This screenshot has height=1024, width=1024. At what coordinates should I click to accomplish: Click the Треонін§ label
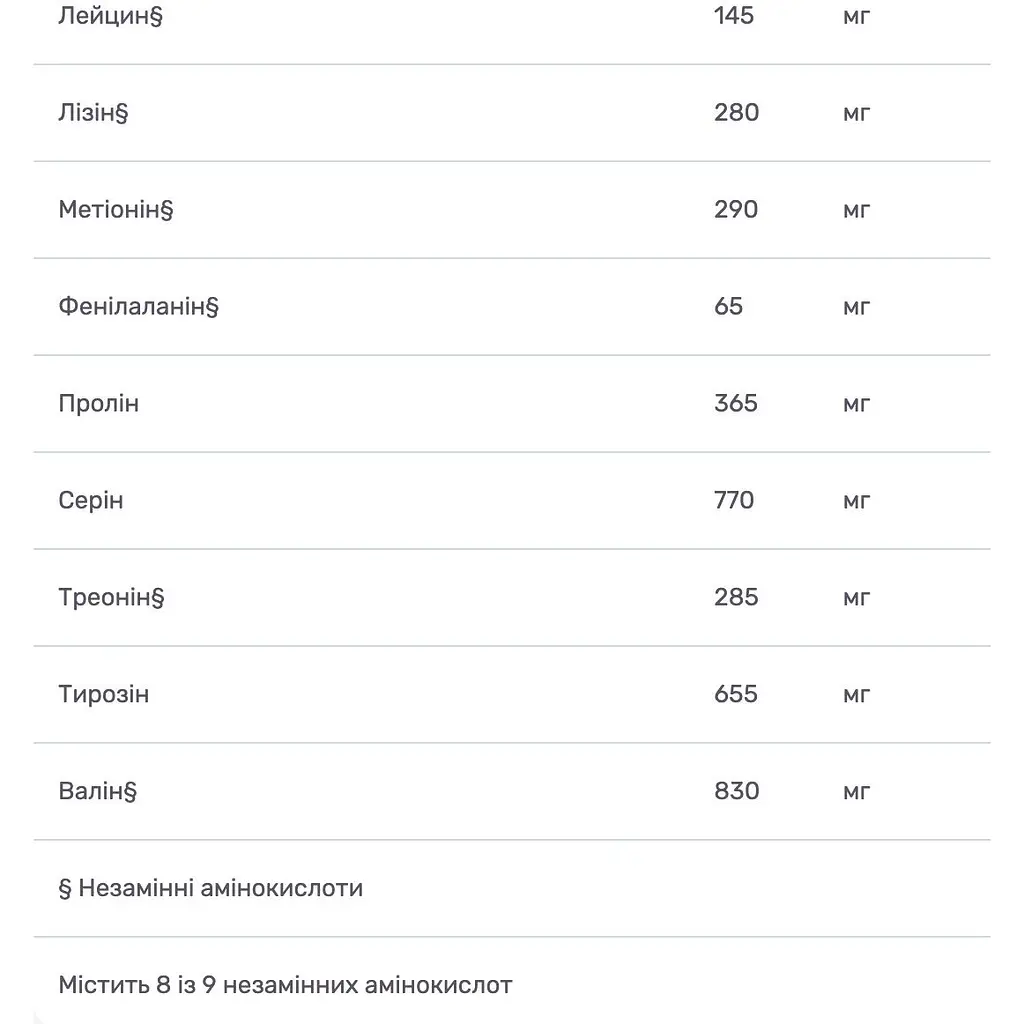112,598
